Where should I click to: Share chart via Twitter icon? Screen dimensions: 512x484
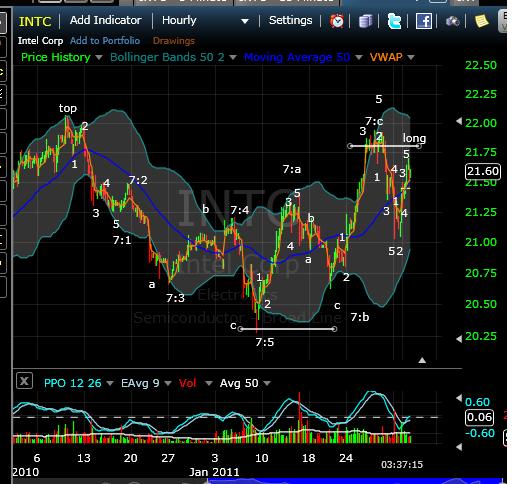click(394, 21)
